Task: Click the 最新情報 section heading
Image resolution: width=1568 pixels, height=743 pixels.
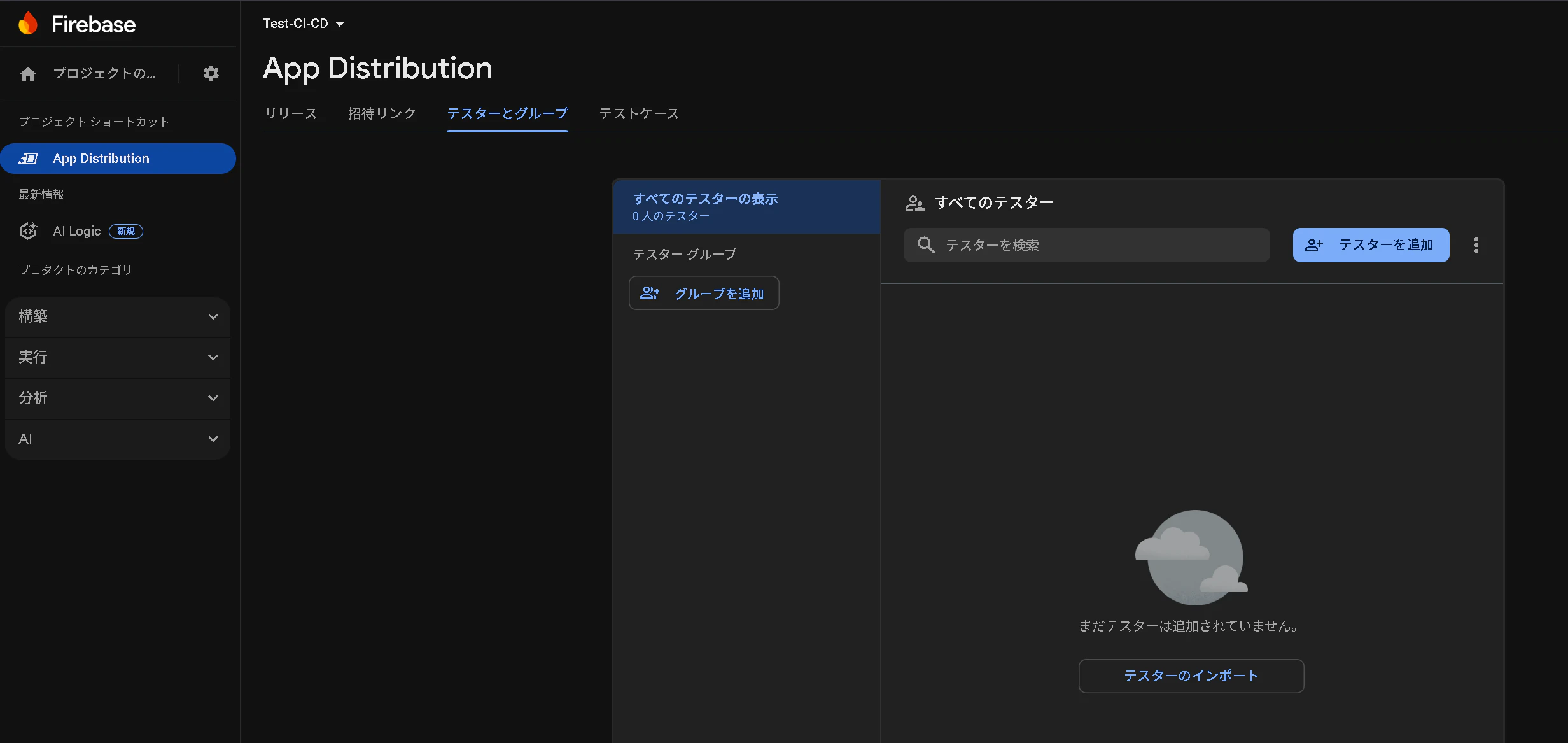Action: [42, 194]
